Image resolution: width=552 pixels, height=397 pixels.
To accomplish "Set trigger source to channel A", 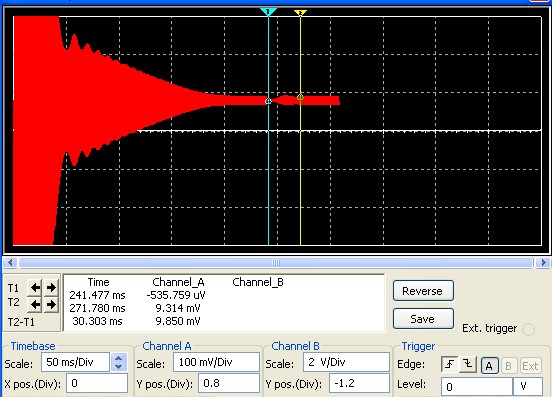I will click(489, 366).
